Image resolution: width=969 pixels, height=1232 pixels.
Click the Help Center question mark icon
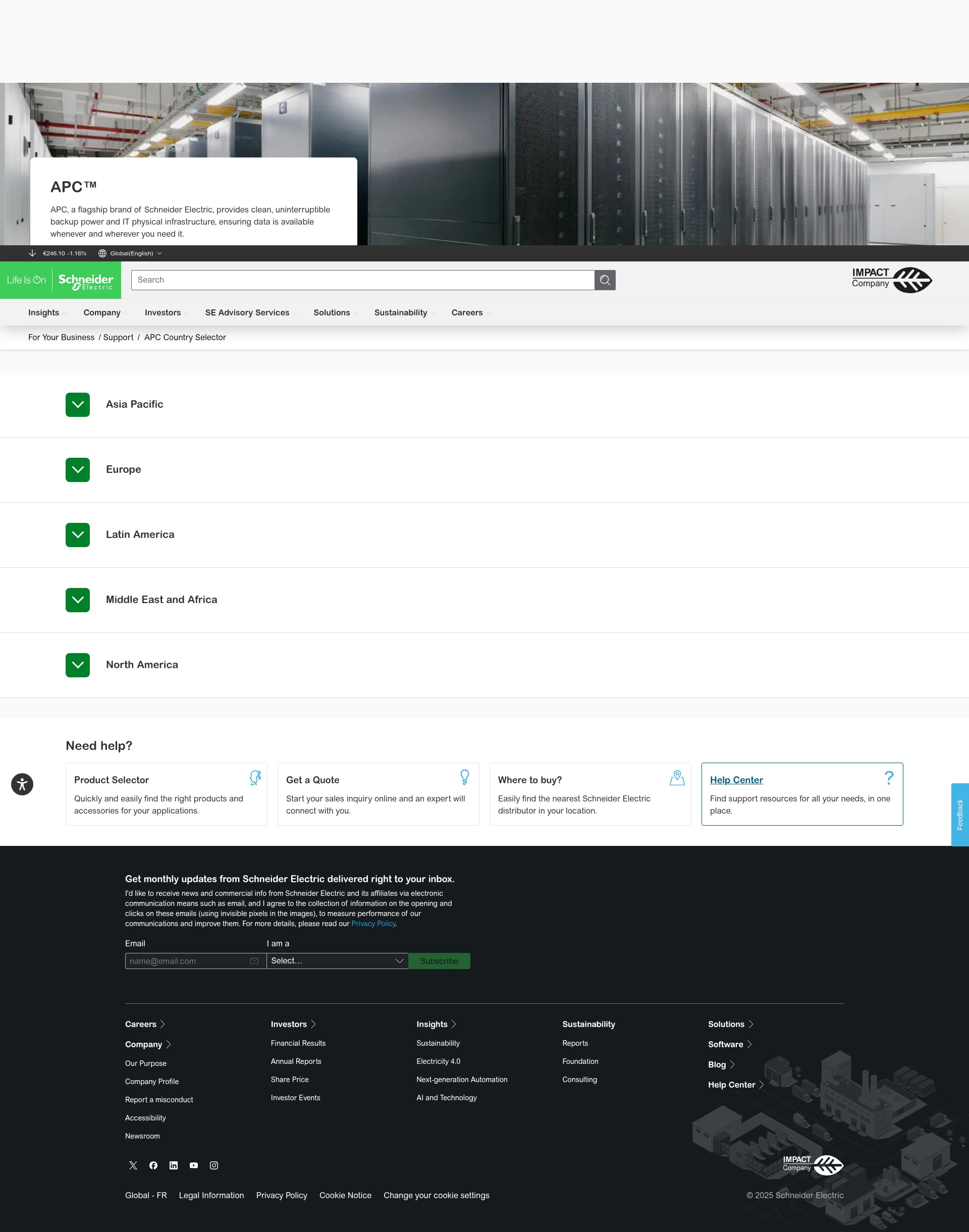coord(889,778)
